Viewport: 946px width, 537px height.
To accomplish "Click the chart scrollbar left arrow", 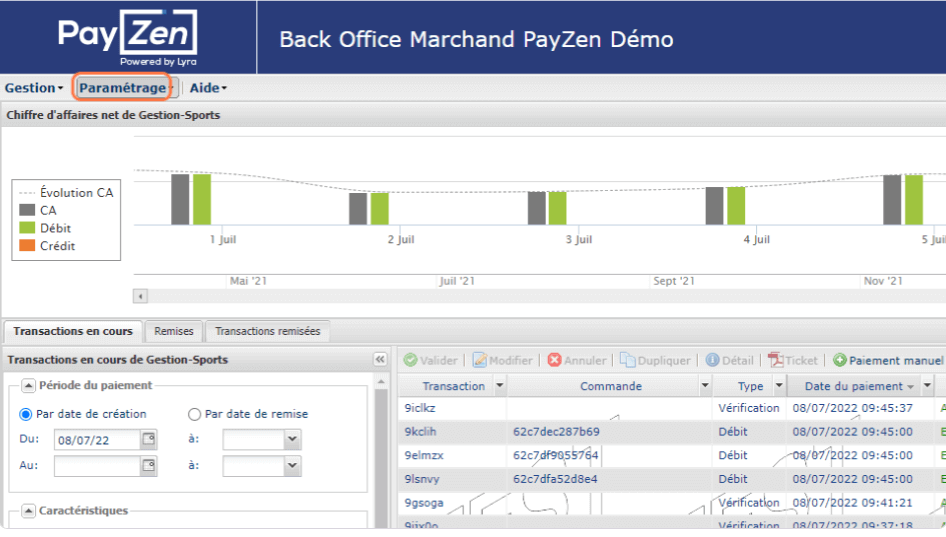I will pyautogui.click(x=141, y=296).
